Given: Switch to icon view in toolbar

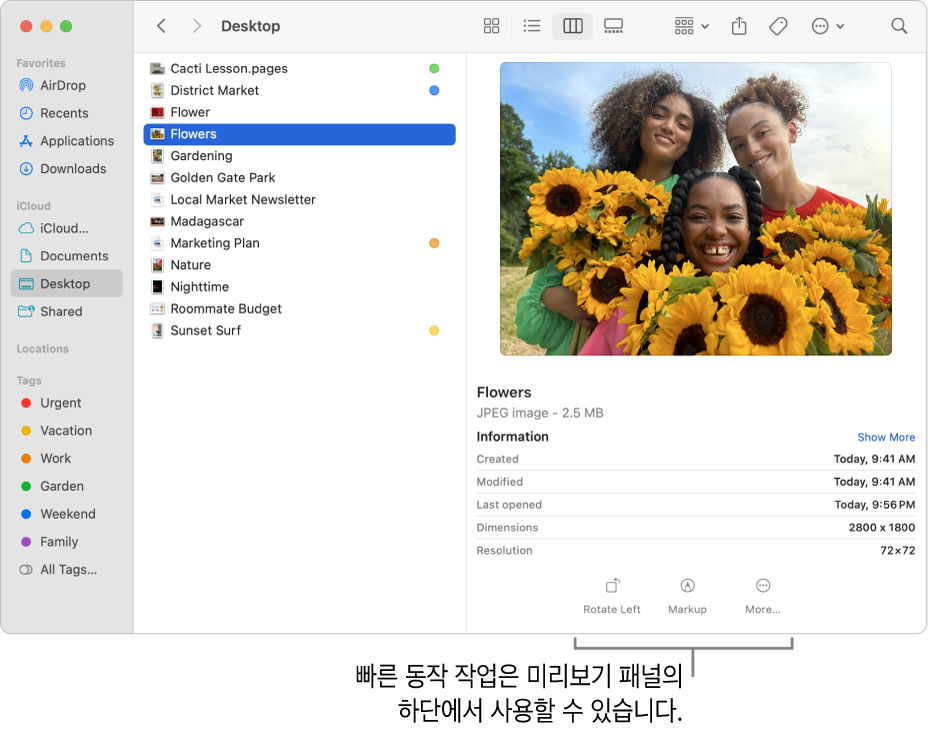Looking at the screenshot, I should point(491,26).
